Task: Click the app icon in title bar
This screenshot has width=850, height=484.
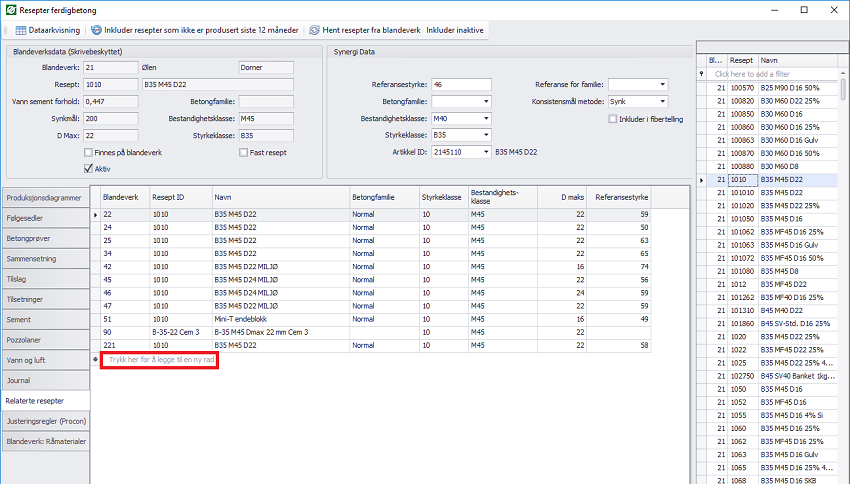Action: (11, 9)
